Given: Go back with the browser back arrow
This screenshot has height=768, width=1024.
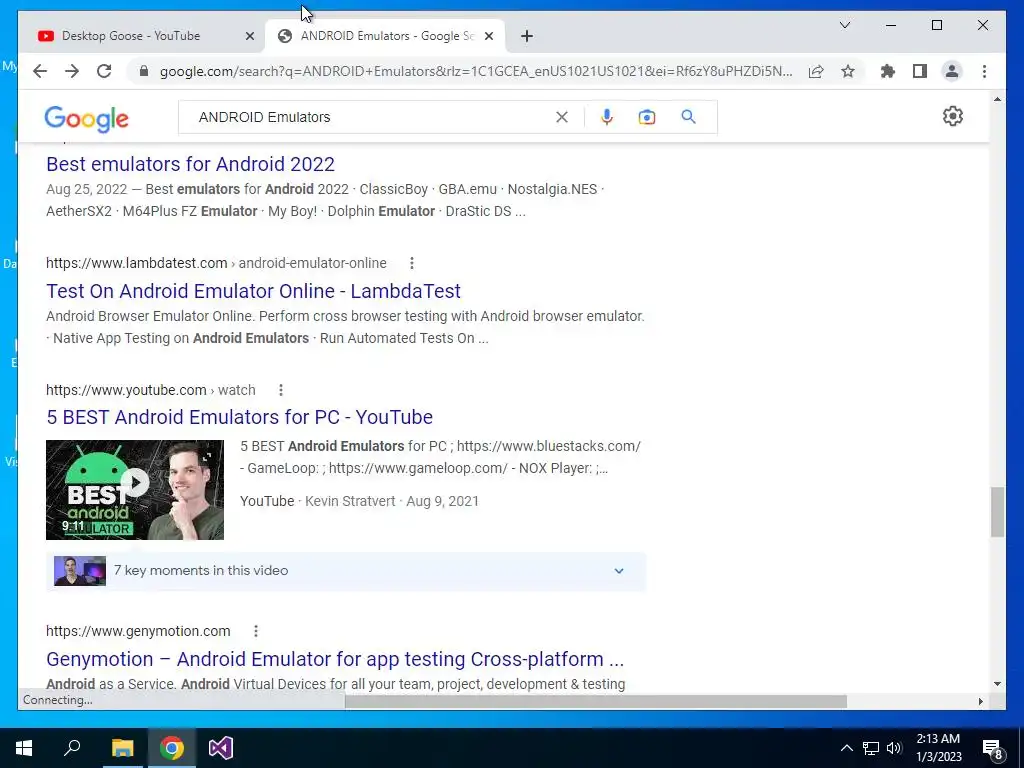Looking at the screenshot, I should (x=40, y=71).
